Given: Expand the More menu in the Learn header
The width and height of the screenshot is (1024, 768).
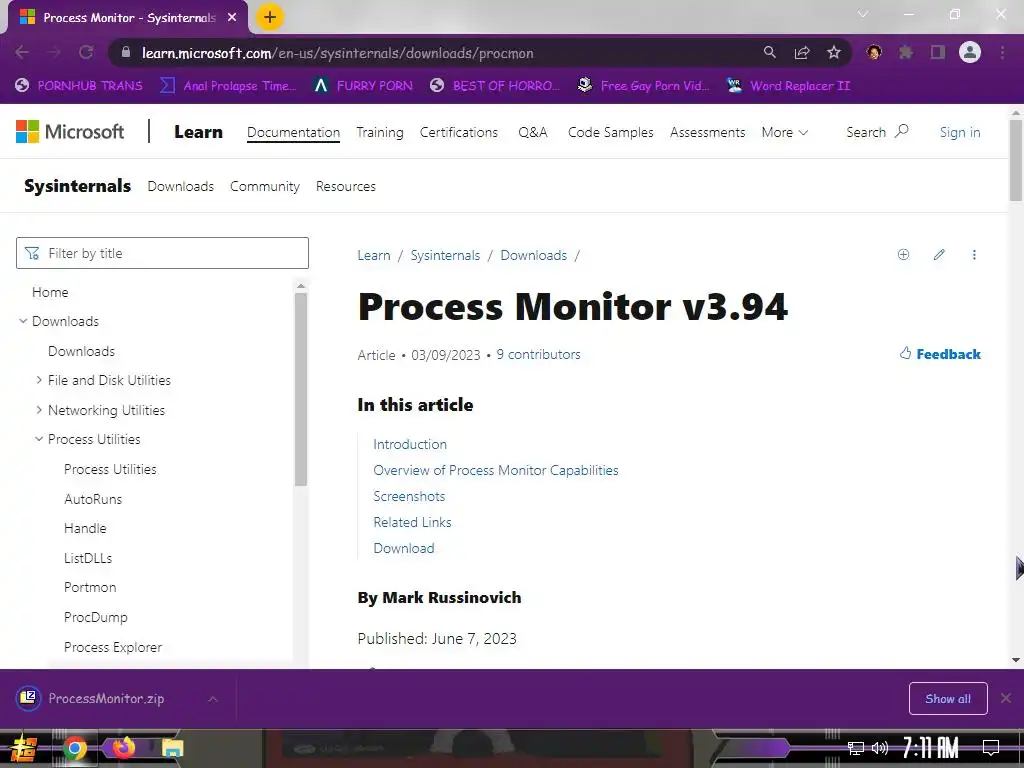Looking at the screenshot, I should pyautogui.click(x=784, y=132).
